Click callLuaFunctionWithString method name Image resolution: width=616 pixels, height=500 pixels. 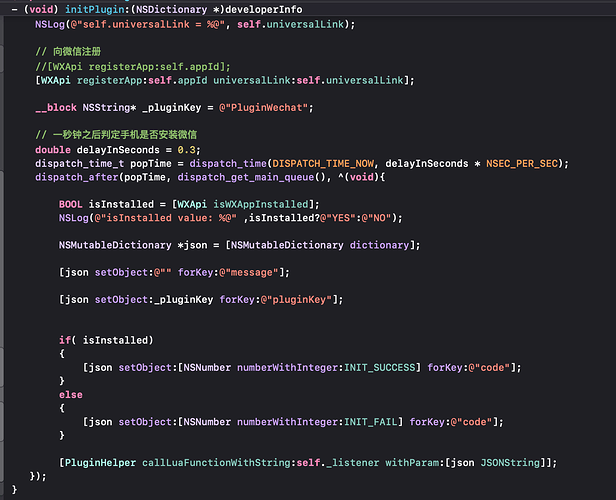click(x=216, y=463)
